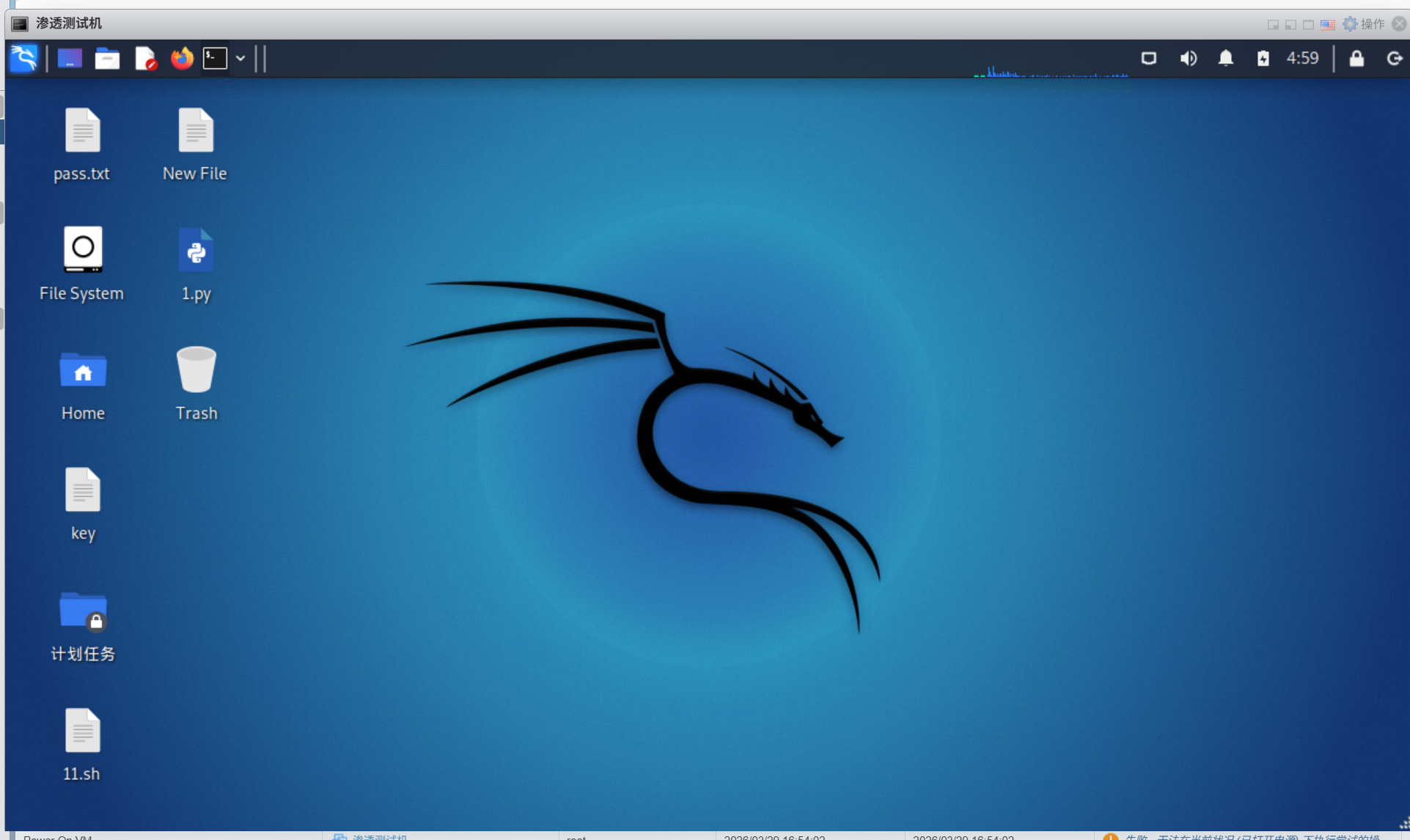Click the 4:59 clock
The height and width of the screenshot is (840, 1410).
pyautogui.click(x=1302, y=58)
